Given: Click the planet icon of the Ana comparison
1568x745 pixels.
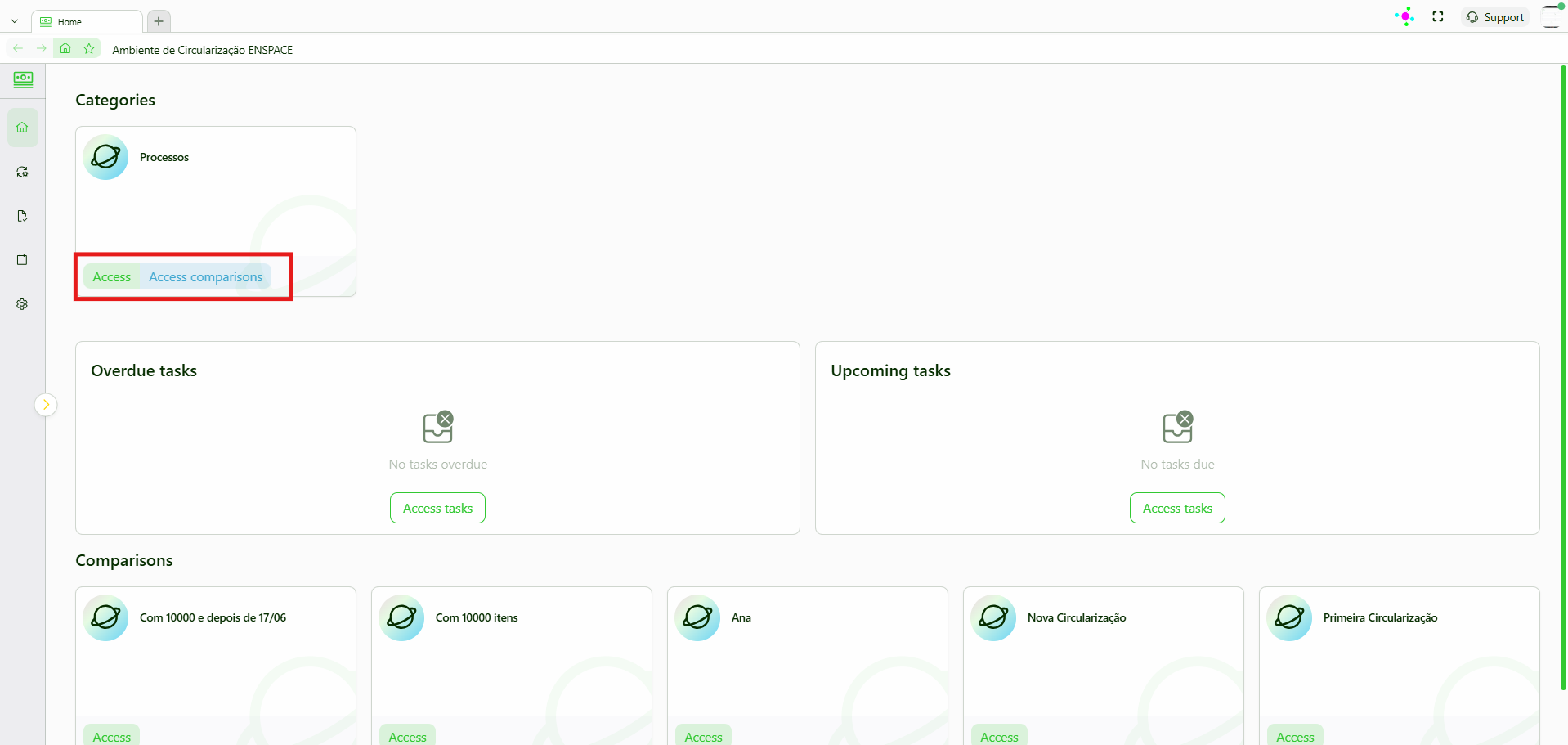Looking at the screenshot, I should (x=697, y=617).
